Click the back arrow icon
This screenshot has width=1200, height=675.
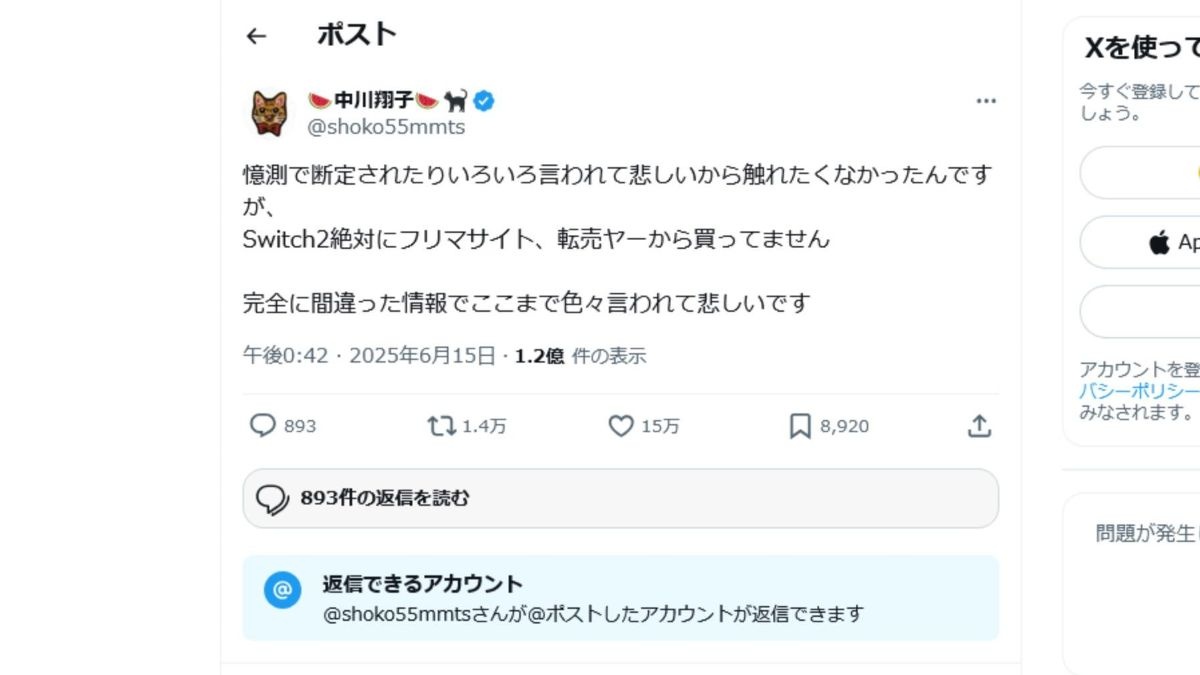(x=256, y=36)
